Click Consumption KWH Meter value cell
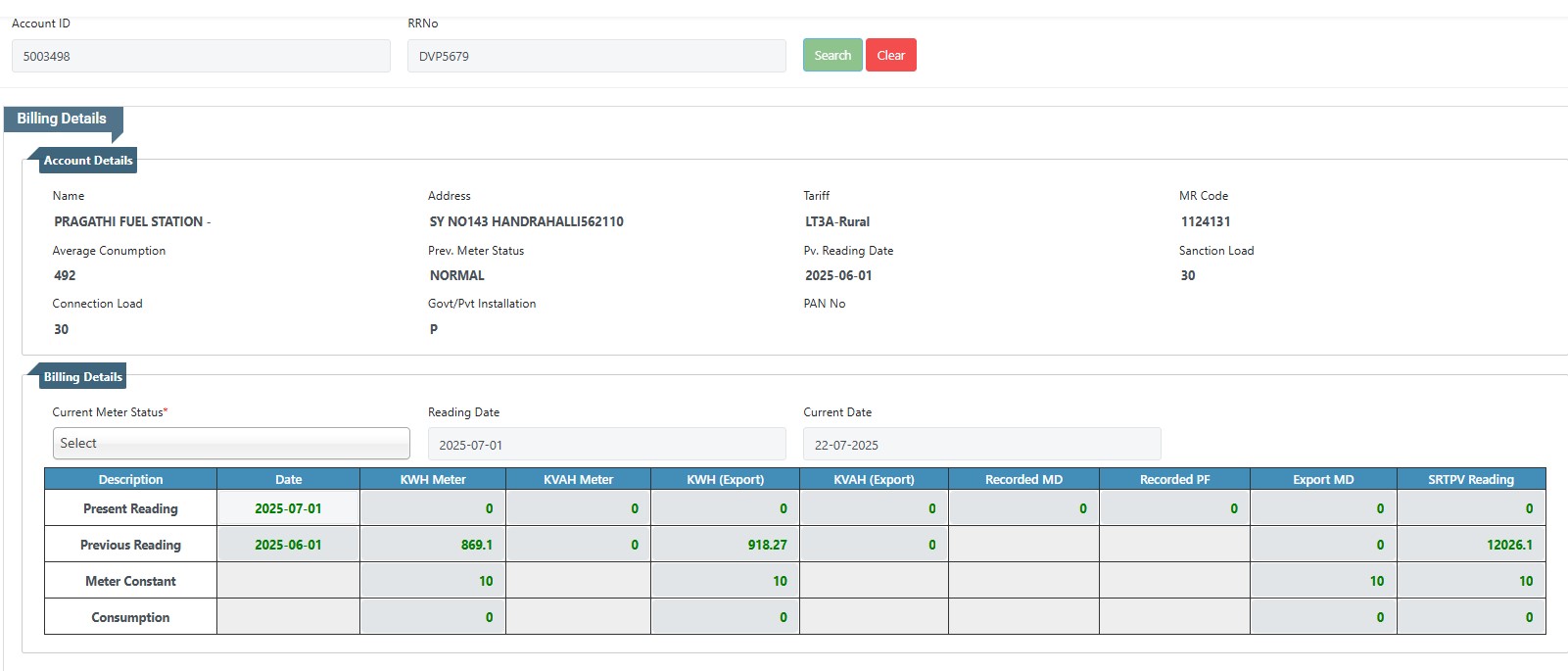The width and height of the screenshot is (1568, 671). coord(433,617)
